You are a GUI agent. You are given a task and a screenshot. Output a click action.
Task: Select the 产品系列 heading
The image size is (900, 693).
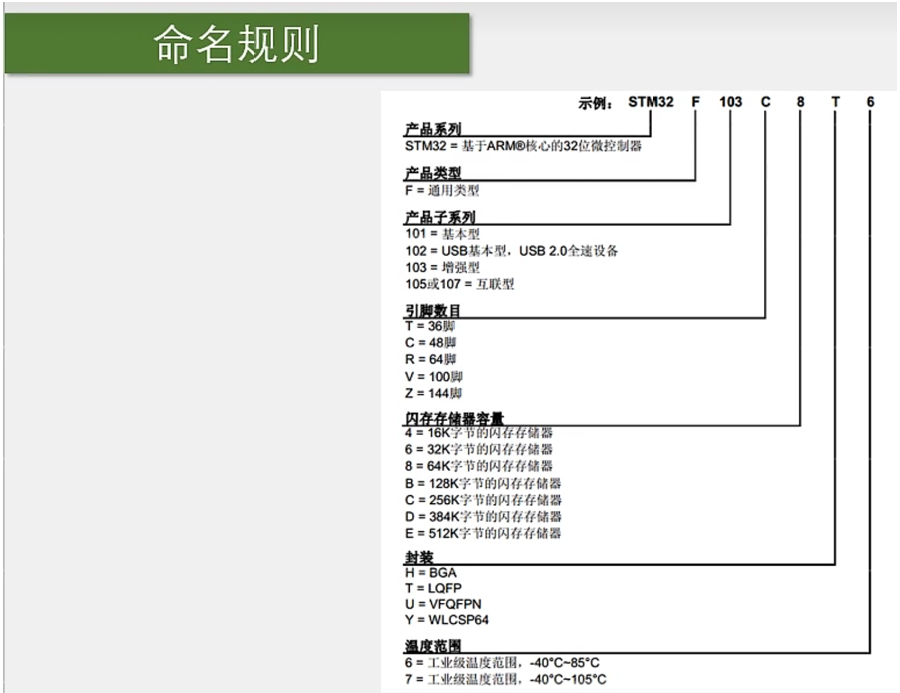click(432, 130)
